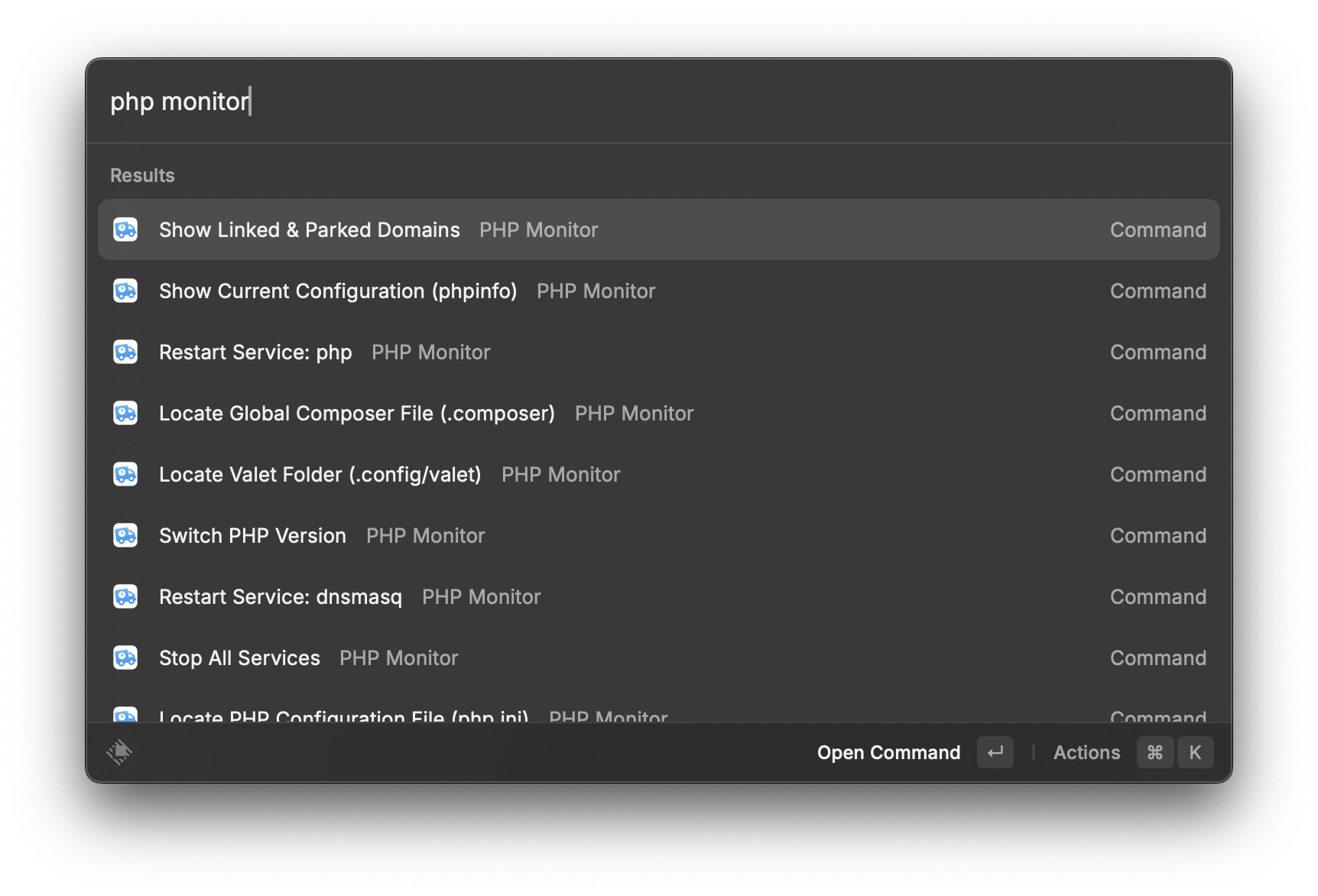The height and width of the screenshot is (896, 1318).
Task: Click the Return key icon next to Open Command
Action: click(995, 752)
